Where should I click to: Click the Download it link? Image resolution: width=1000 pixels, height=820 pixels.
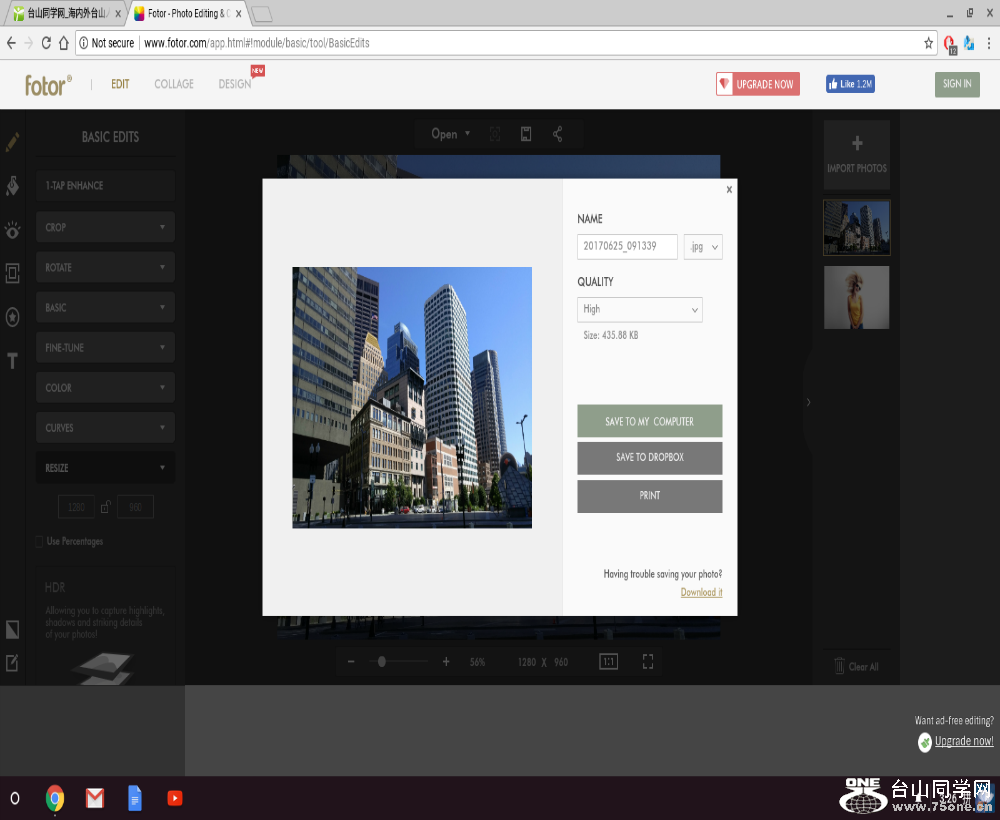point(701,592)
